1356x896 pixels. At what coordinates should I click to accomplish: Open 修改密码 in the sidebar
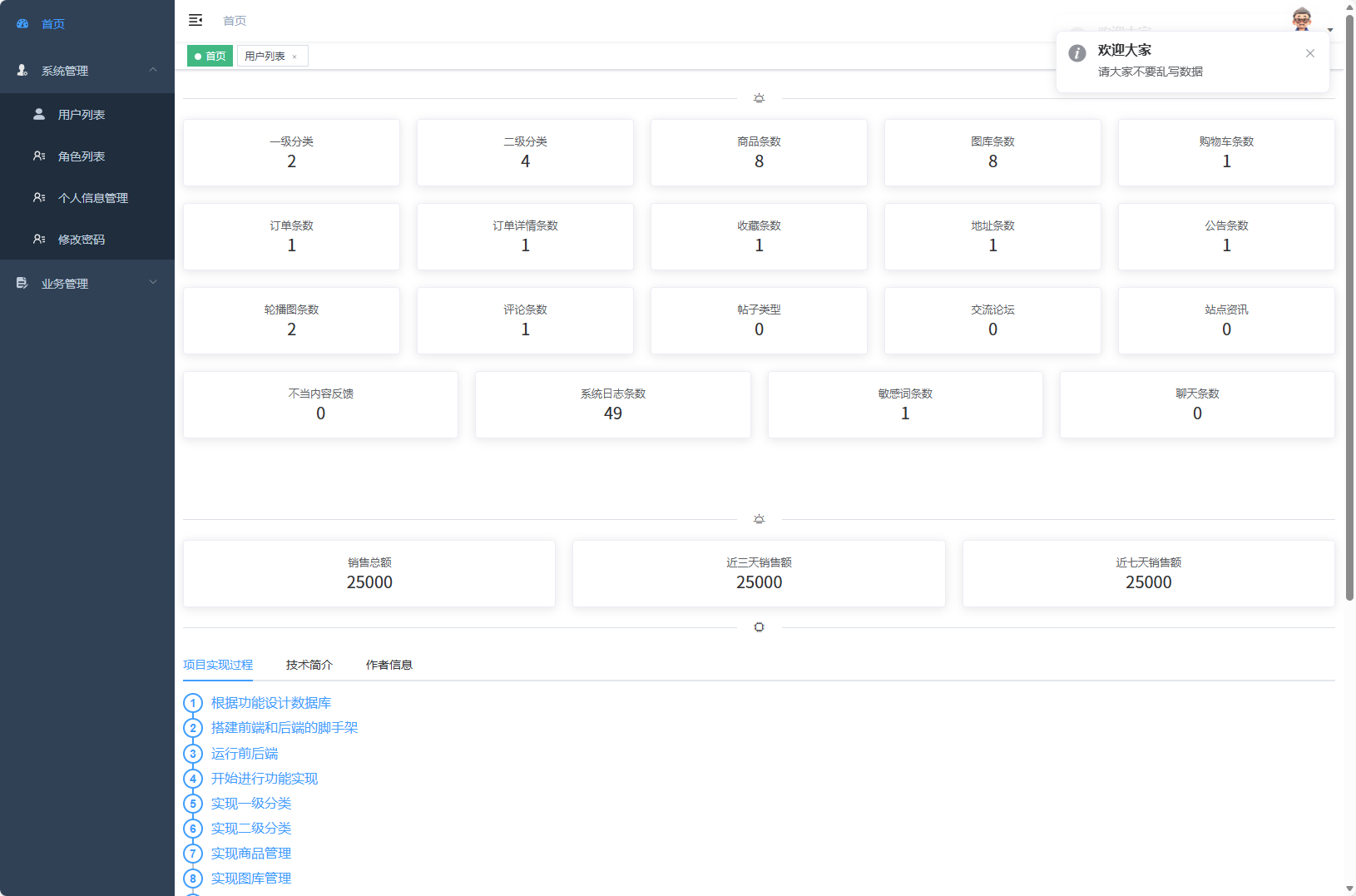coord(87,240)
